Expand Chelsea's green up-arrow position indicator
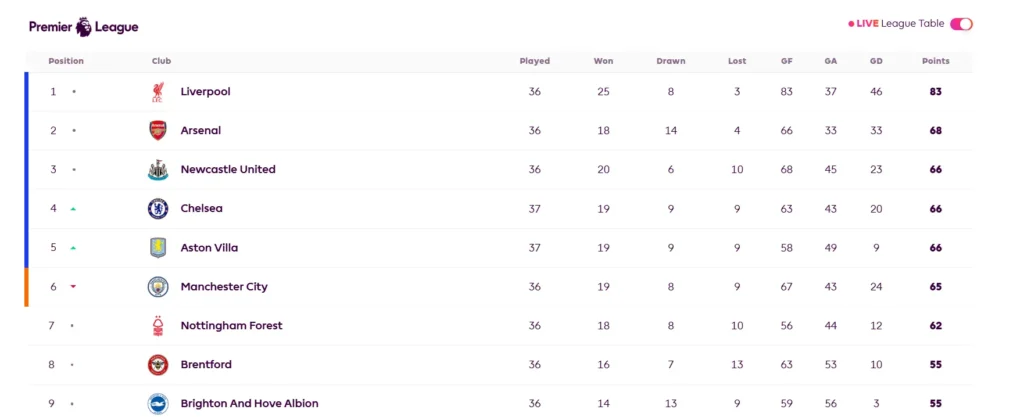1024x417 pixels. click(73, 209)
